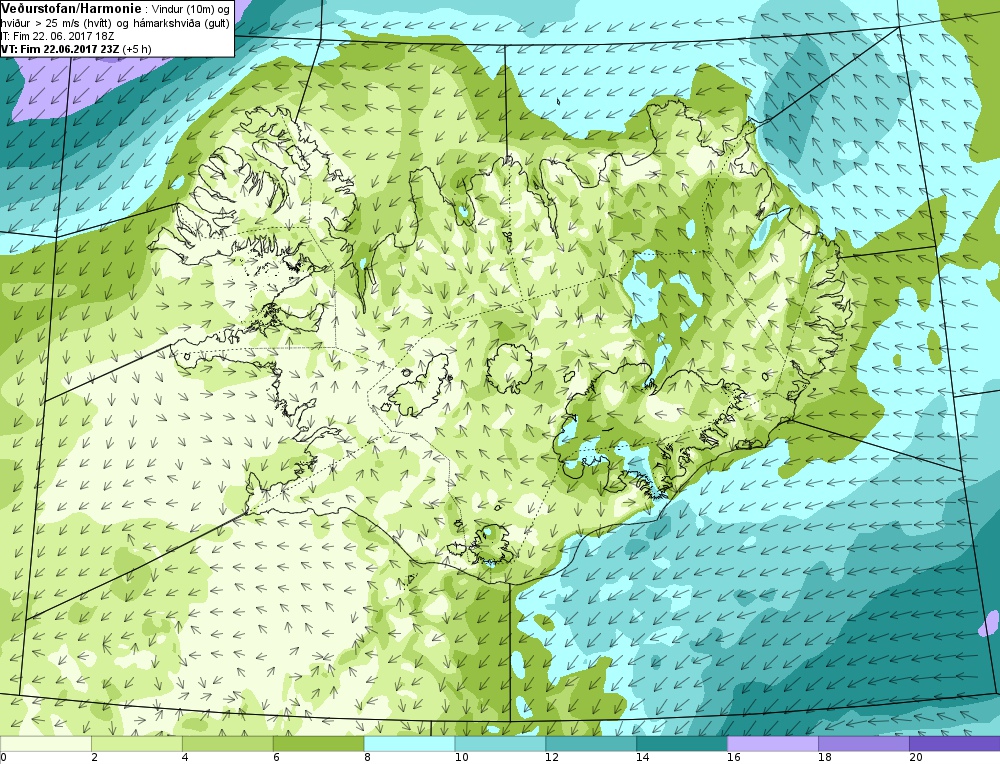Click the 16–18 m/s lavender legend swatch
This screenshot has height=764, width=1000.
click(x=773, y=744)
